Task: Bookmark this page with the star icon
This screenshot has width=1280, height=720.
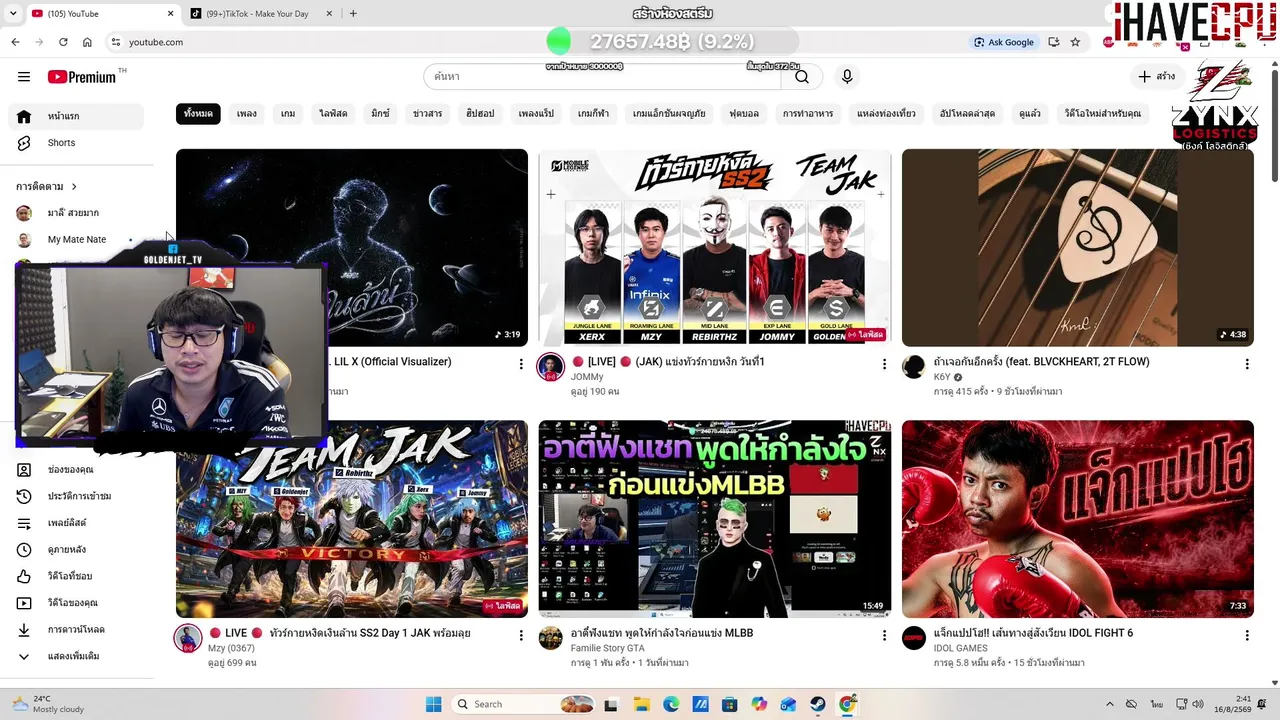Action: (1075, 42)
